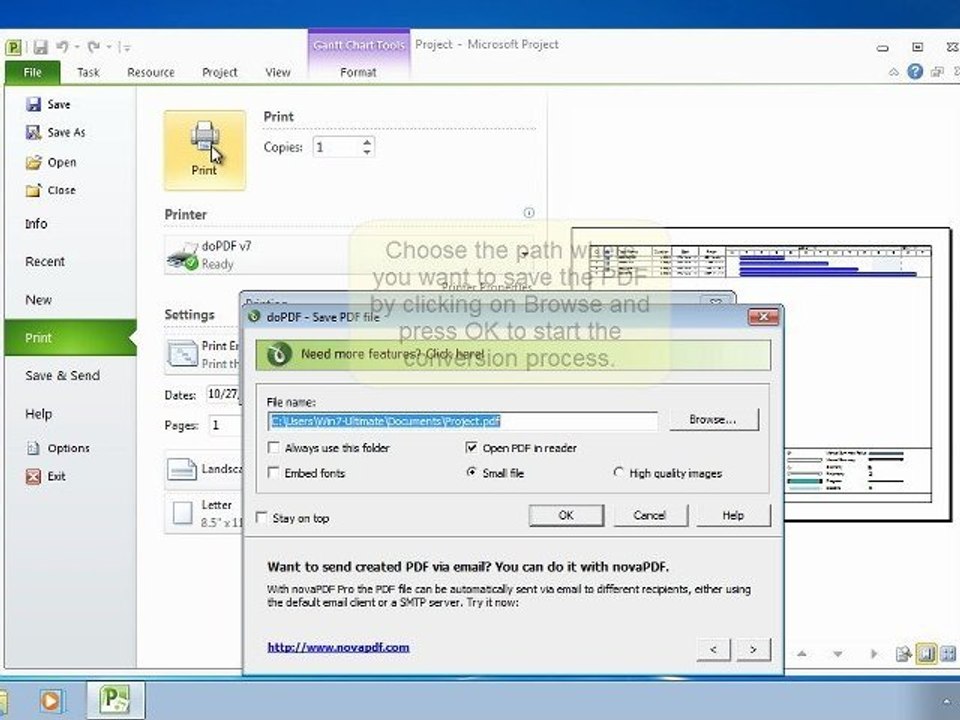Open the Print Entire Project settings dropdown
This screenshot has width=960, height=720.
[x=203, y=354]
